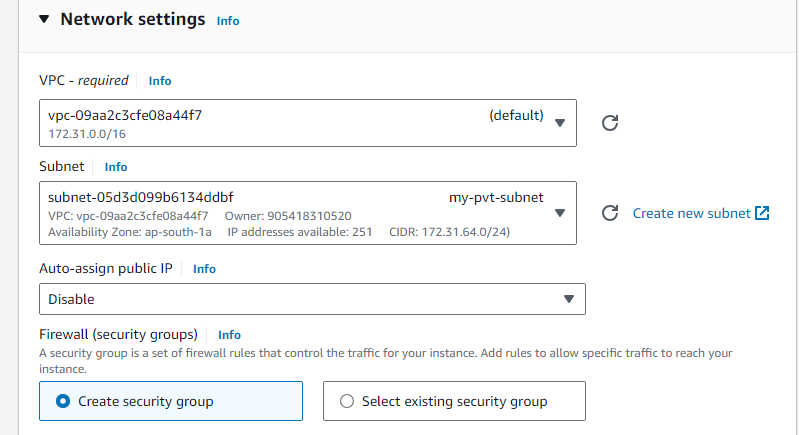
Task: Open Info link beside Subnet label
Action: [x=116, y=167]
